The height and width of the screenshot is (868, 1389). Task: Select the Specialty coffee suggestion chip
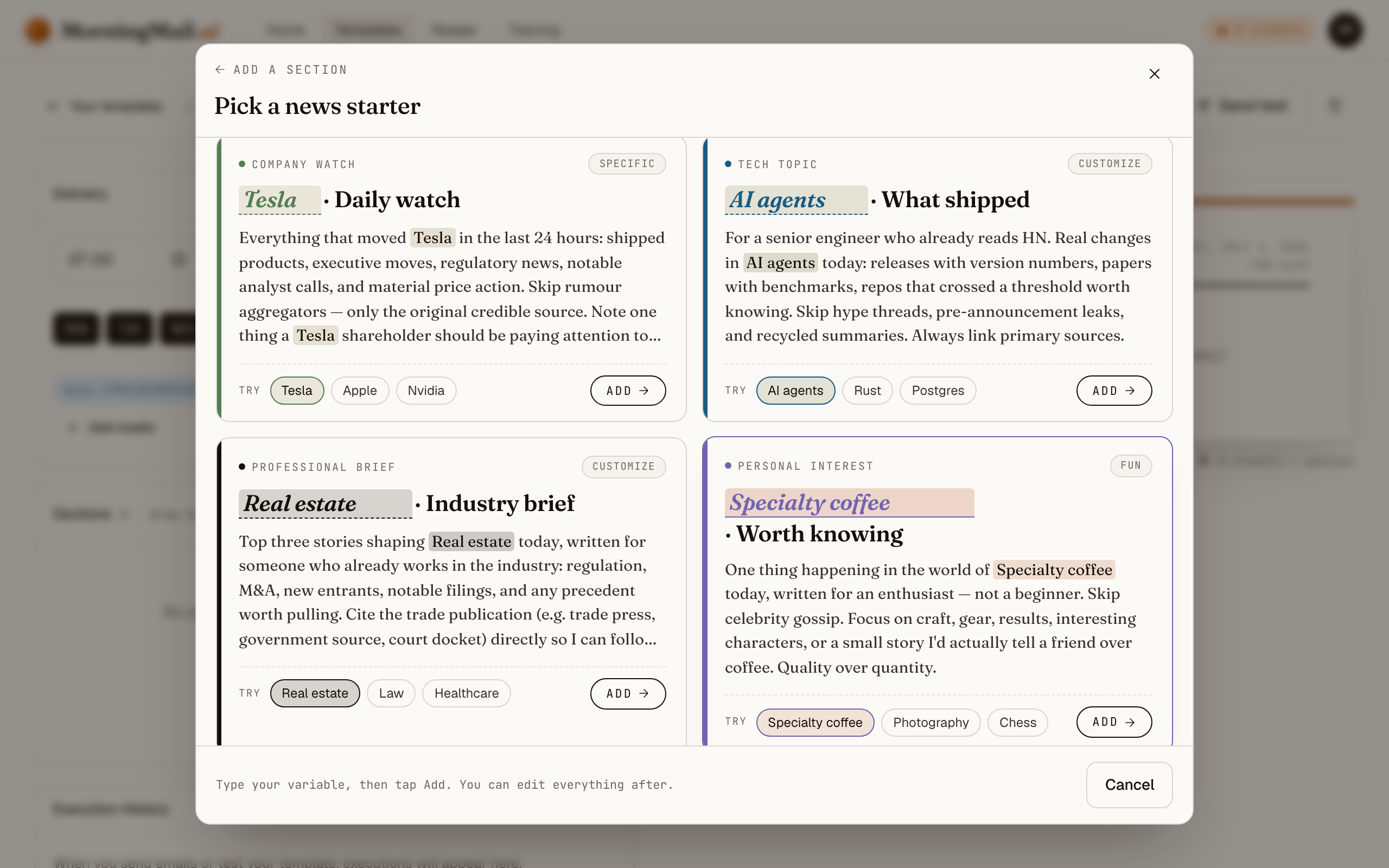tap(815, 722)
